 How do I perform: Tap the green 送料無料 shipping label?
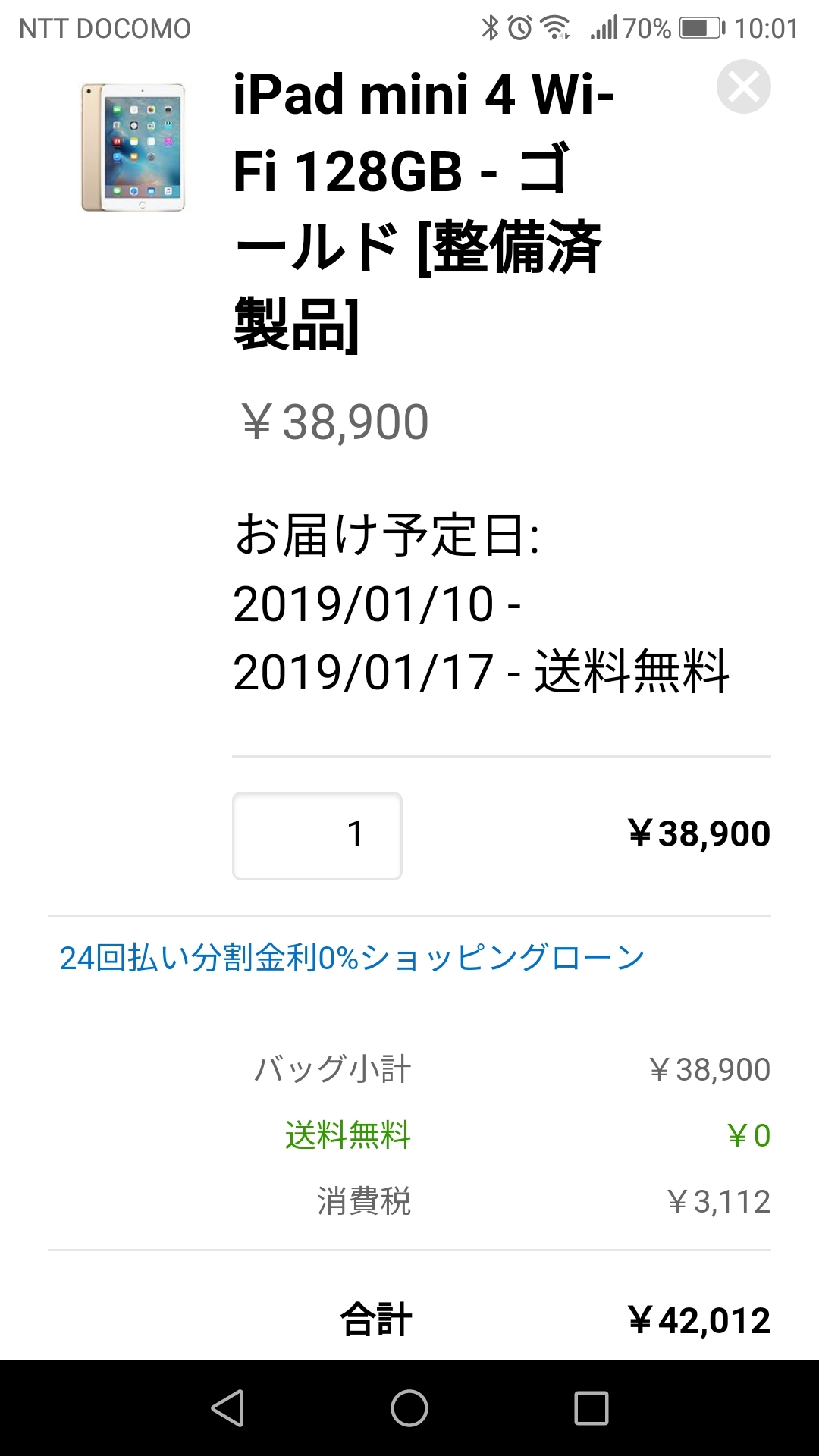click(347, 1135)
